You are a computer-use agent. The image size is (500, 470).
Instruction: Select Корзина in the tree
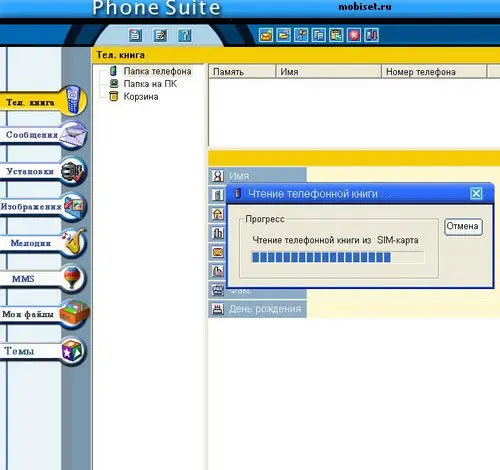(141, 97)
